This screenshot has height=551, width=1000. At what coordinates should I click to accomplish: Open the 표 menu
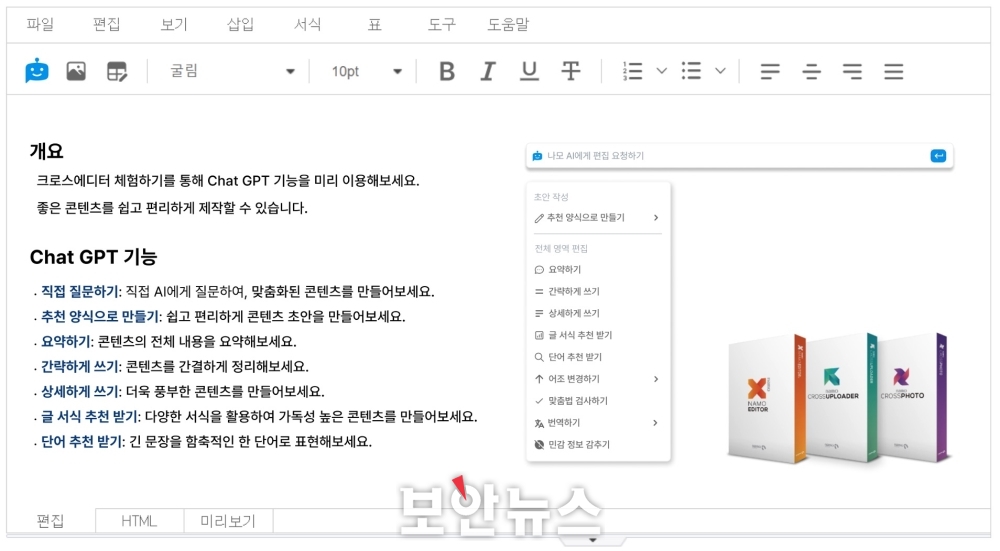[374, 24]
